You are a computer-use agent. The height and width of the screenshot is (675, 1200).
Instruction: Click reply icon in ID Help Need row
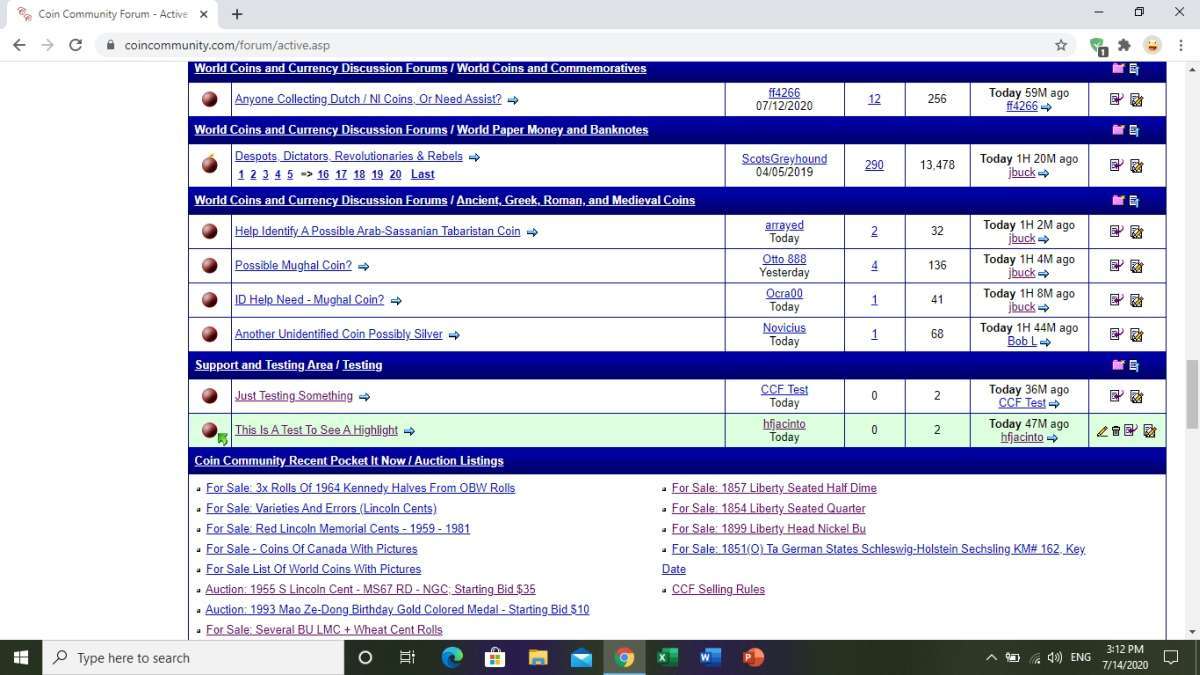(1116, 300)
